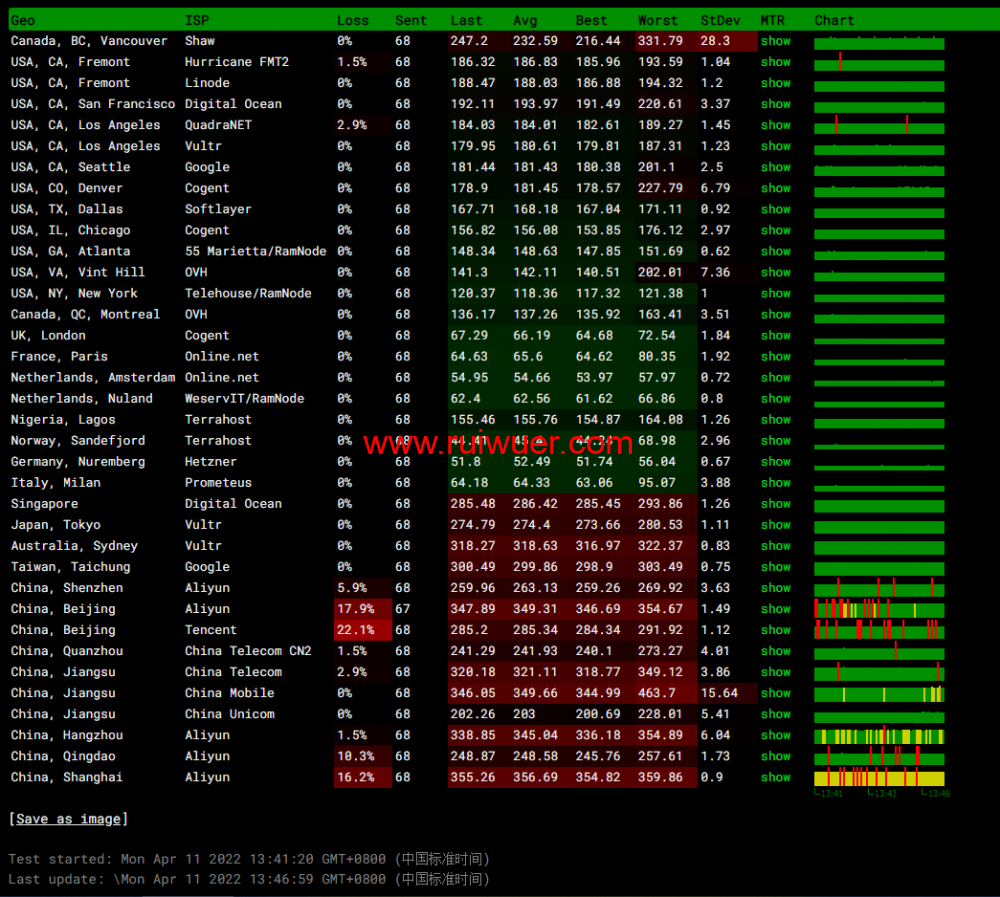Click the Loss column header
1000x897 pixels.
[352, 20]
